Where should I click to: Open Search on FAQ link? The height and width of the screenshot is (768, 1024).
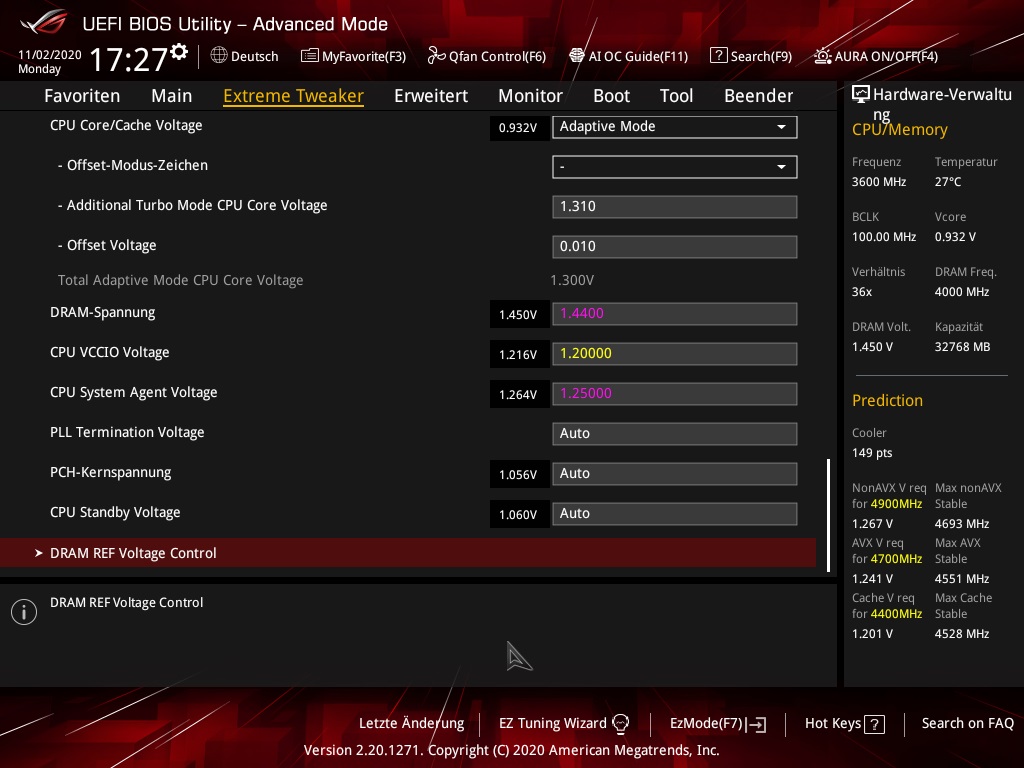tap(967, 724)
